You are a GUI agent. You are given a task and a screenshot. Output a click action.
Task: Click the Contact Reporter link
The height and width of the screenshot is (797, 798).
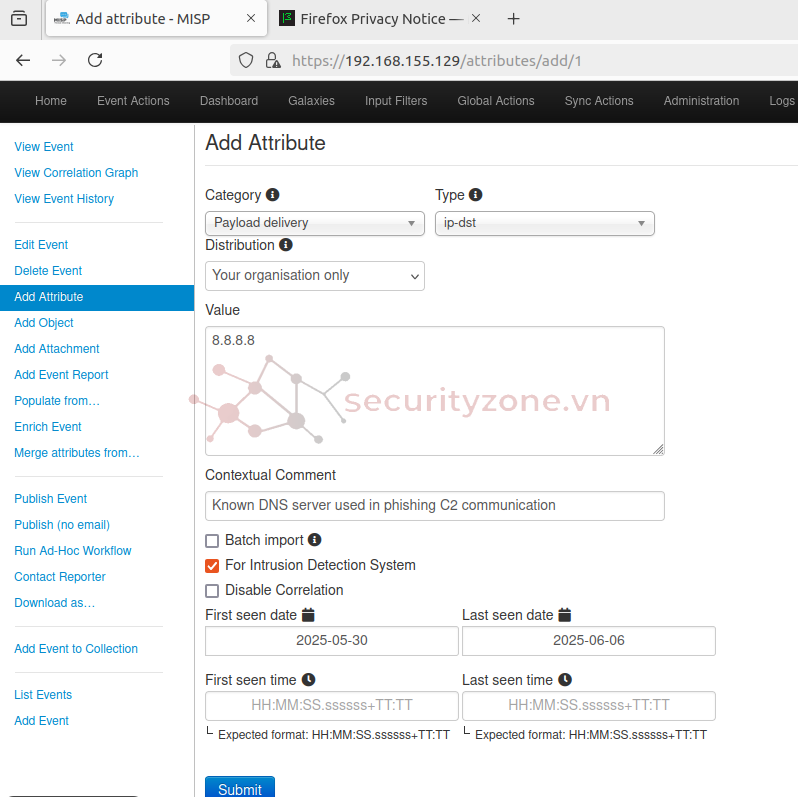tap(60, 577)
